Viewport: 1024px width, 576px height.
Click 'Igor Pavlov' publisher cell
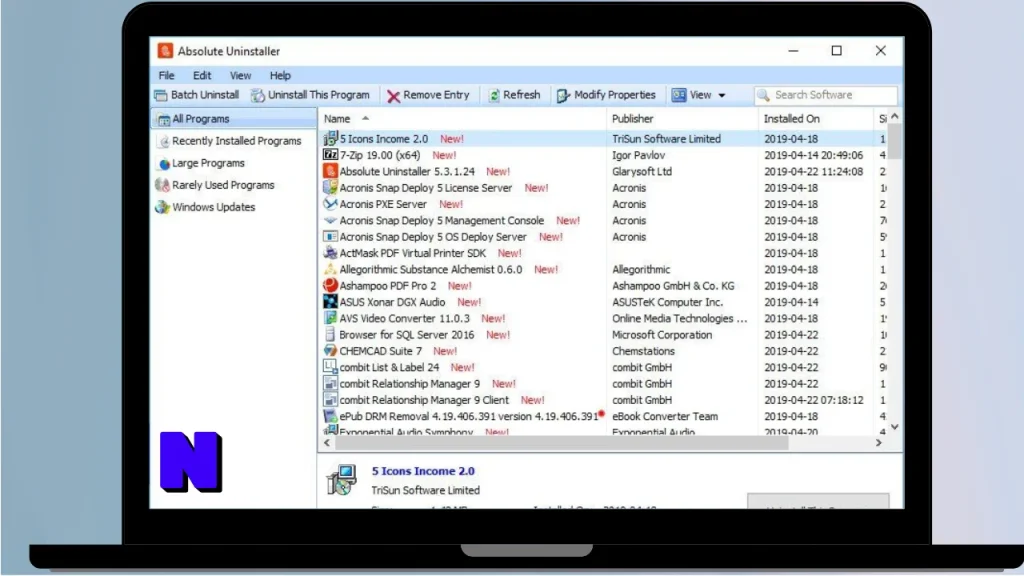(639, 155)
